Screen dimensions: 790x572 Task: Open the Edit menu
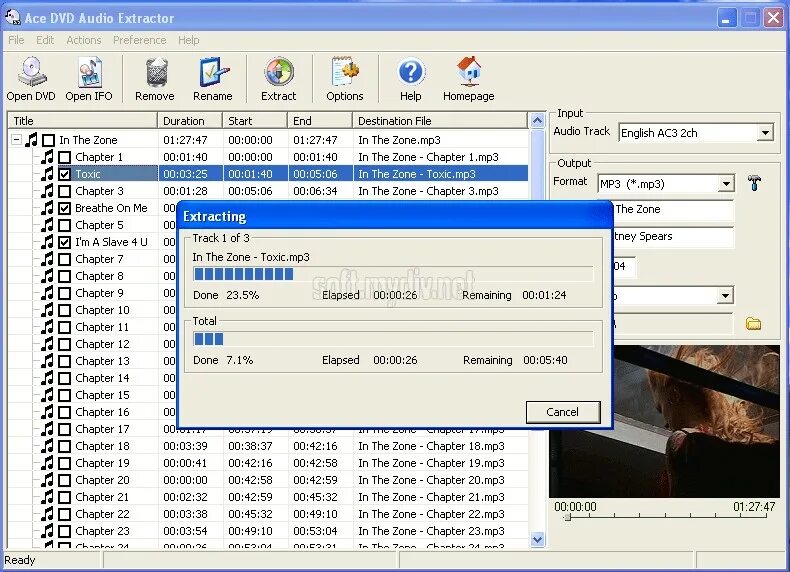(45, 40)
